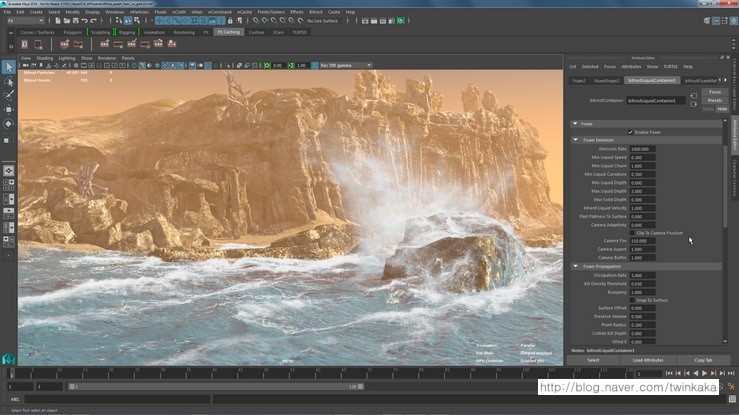739x415 pixels.
Task: Open the viewport Shading menu
Action: (45, 58)
